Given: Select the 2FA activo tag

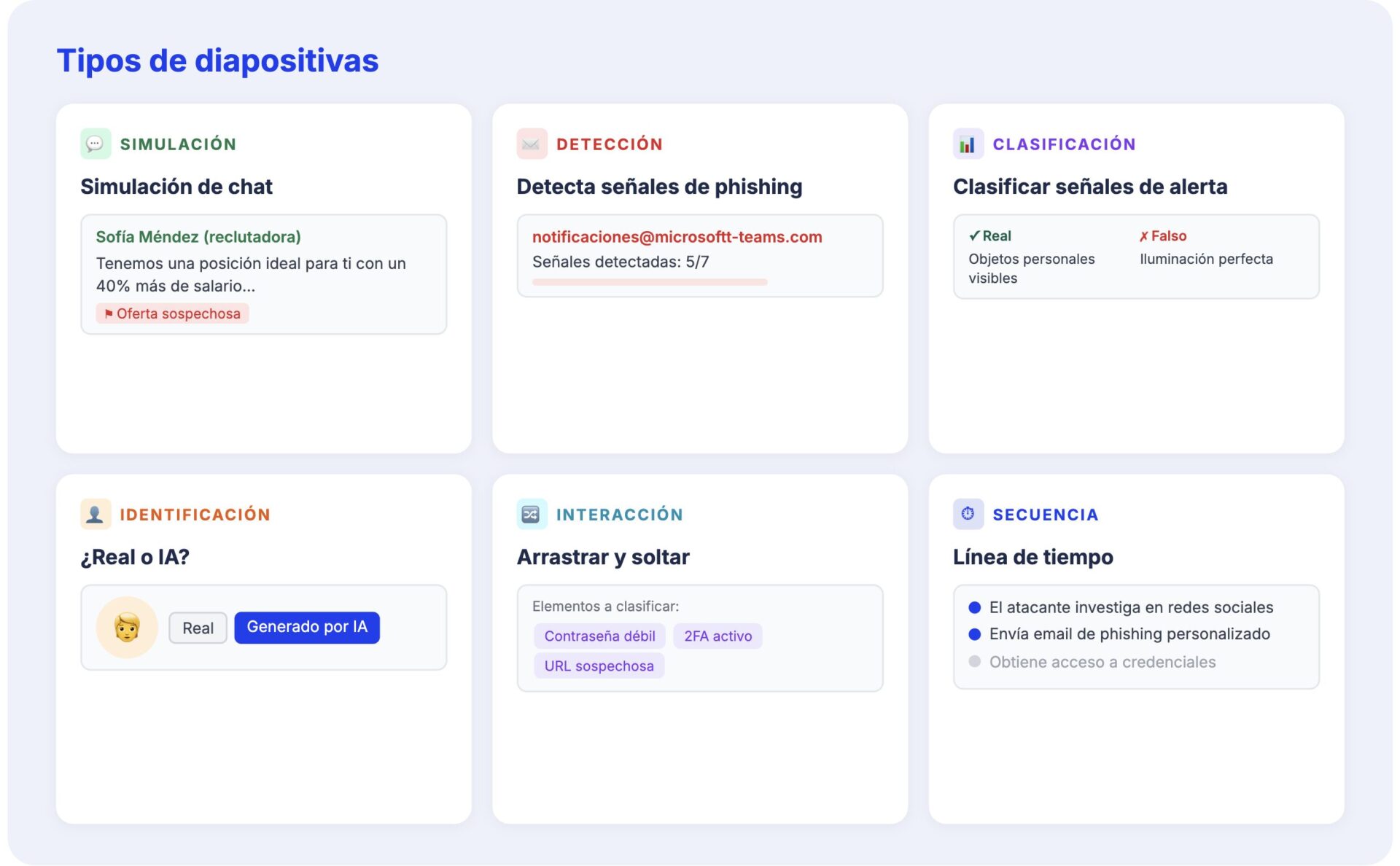Looking at the screenshot, I should (717, 636).
